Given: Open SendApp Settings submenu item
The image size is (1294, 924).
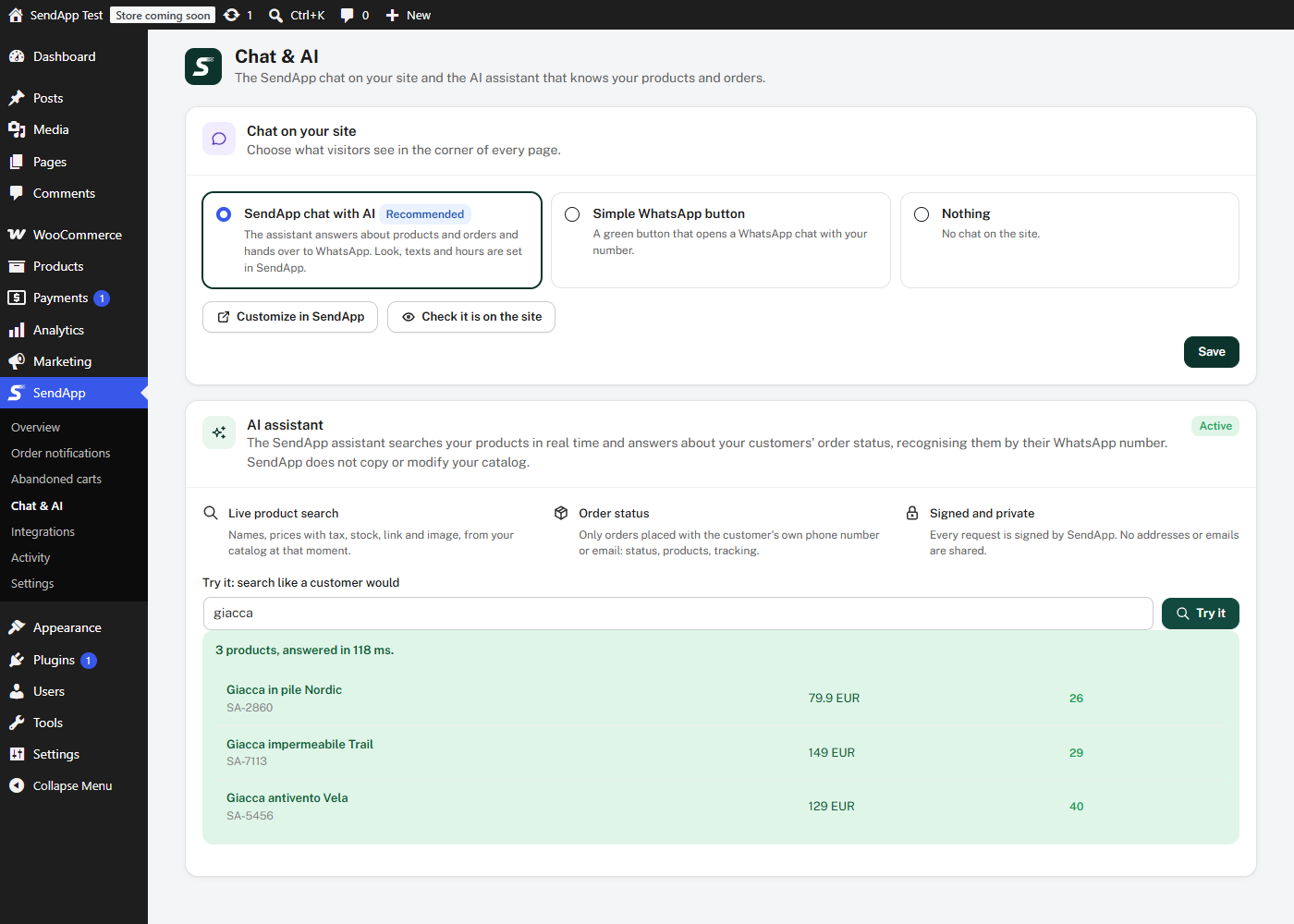Looking at the screenshot, I should click(x=32, y=583).
